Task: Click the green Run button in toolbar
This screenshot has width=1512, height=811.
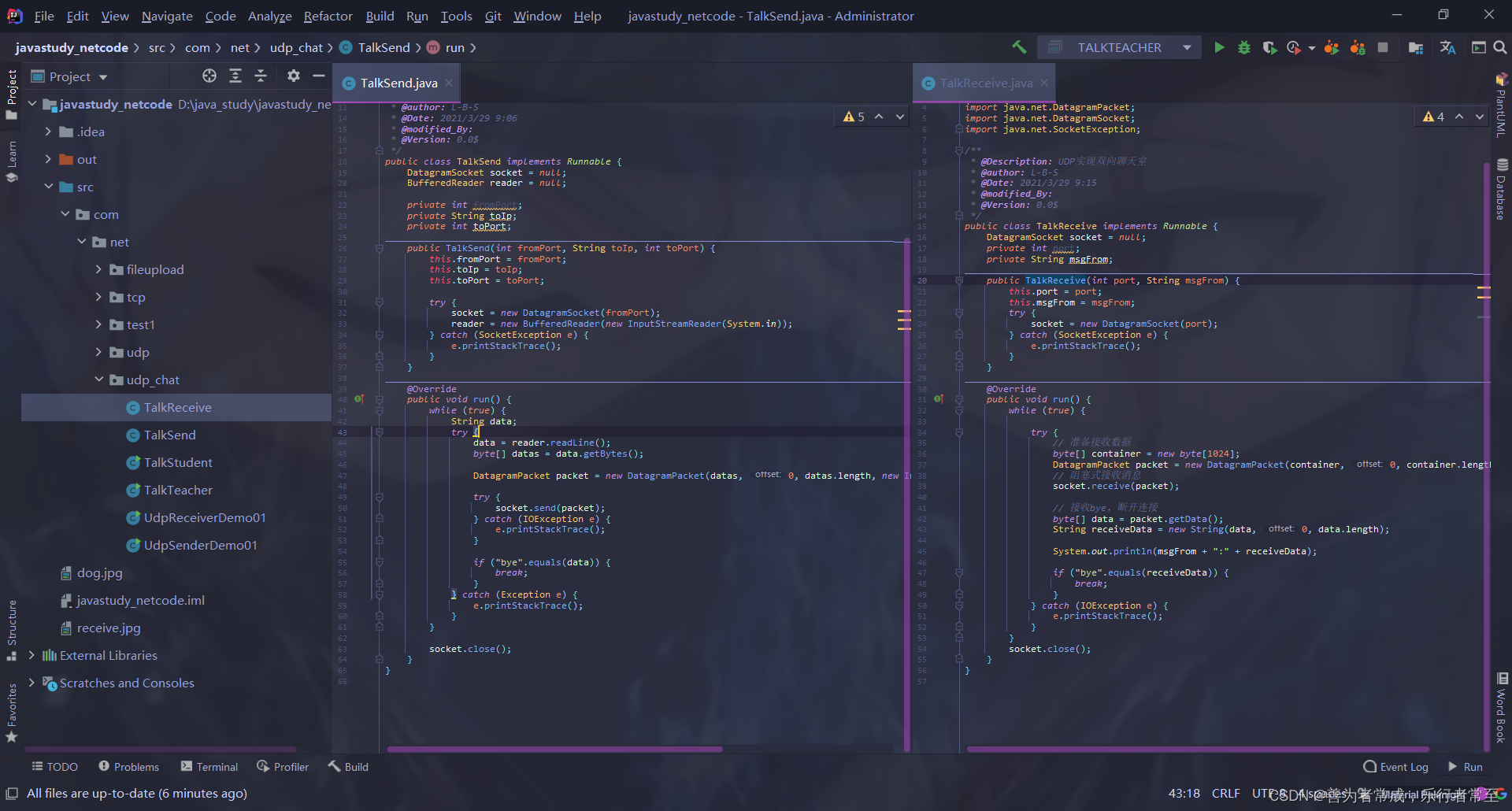Action: point(1219,48)
